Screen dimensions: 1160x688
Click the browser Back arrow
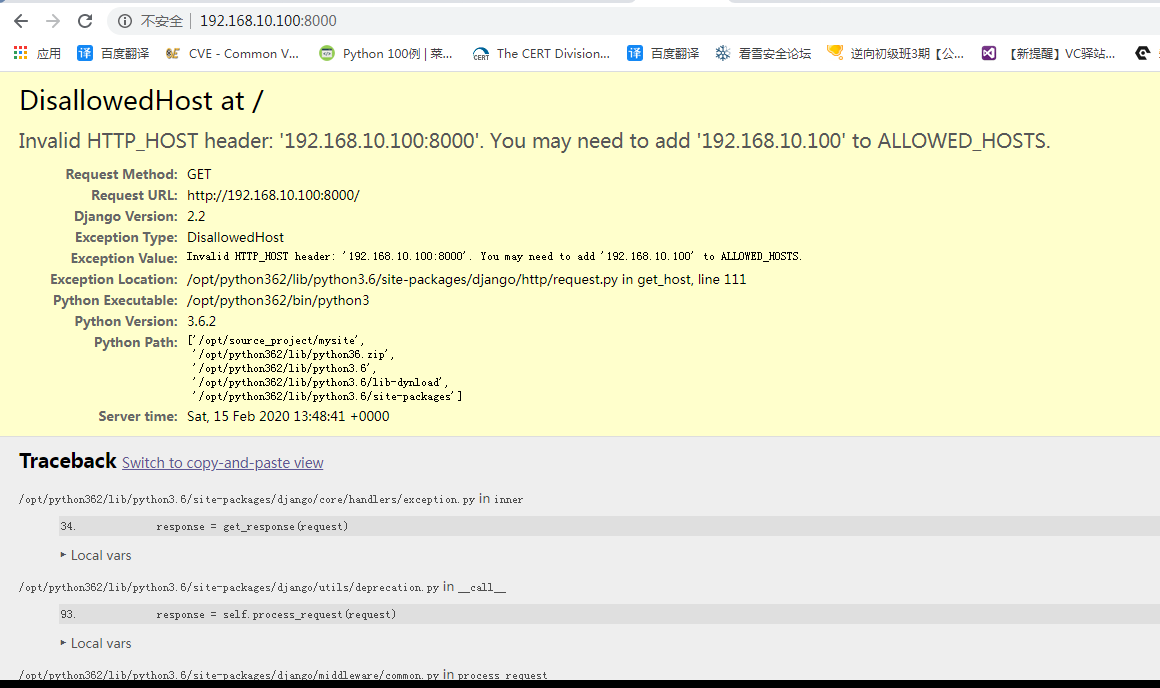coord(21,21)
